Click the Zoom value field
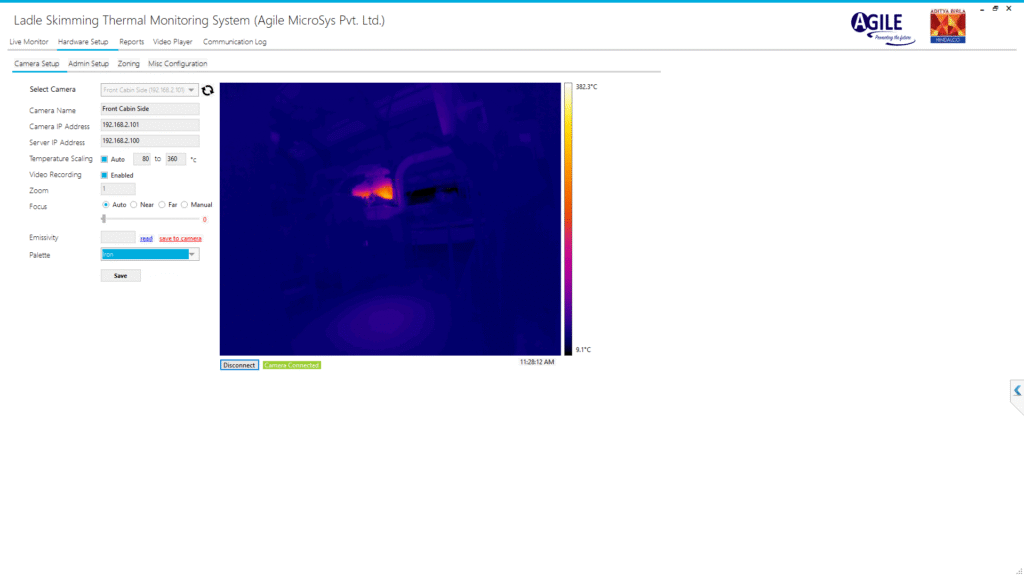 pyautogui.click(x=118, y=189)
